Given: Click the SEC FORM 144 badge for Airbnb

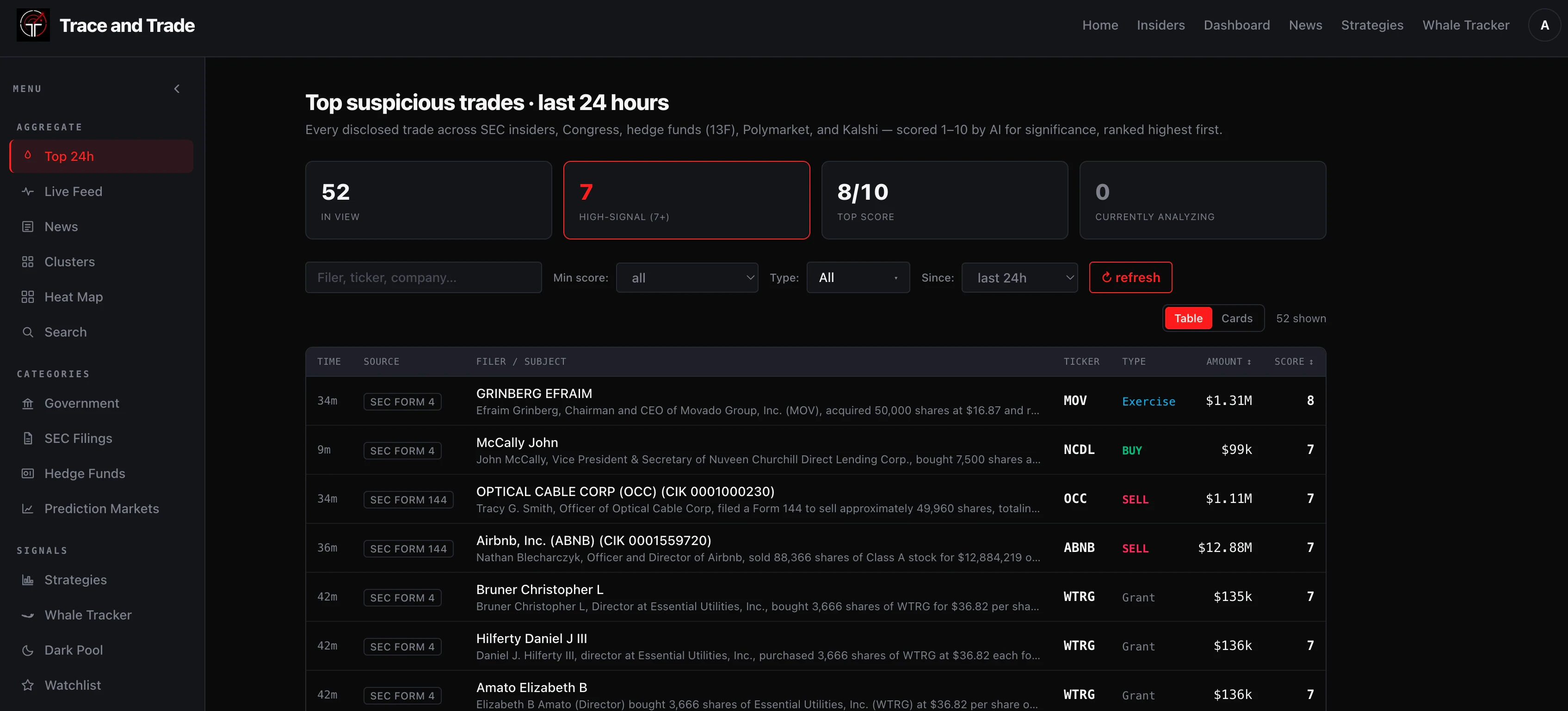Looking at the screenshot, I should point(408,549).
